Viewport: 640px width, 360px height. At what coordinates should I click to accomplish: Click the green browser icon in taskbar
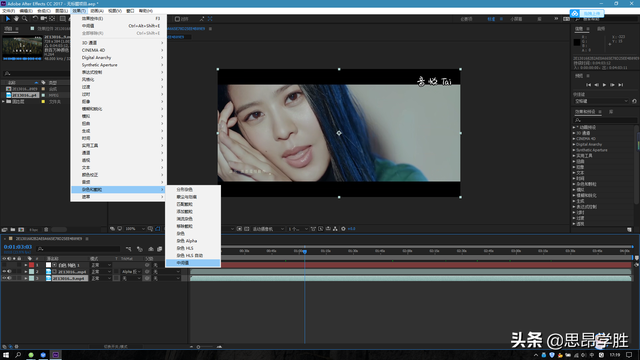(31, 355)
